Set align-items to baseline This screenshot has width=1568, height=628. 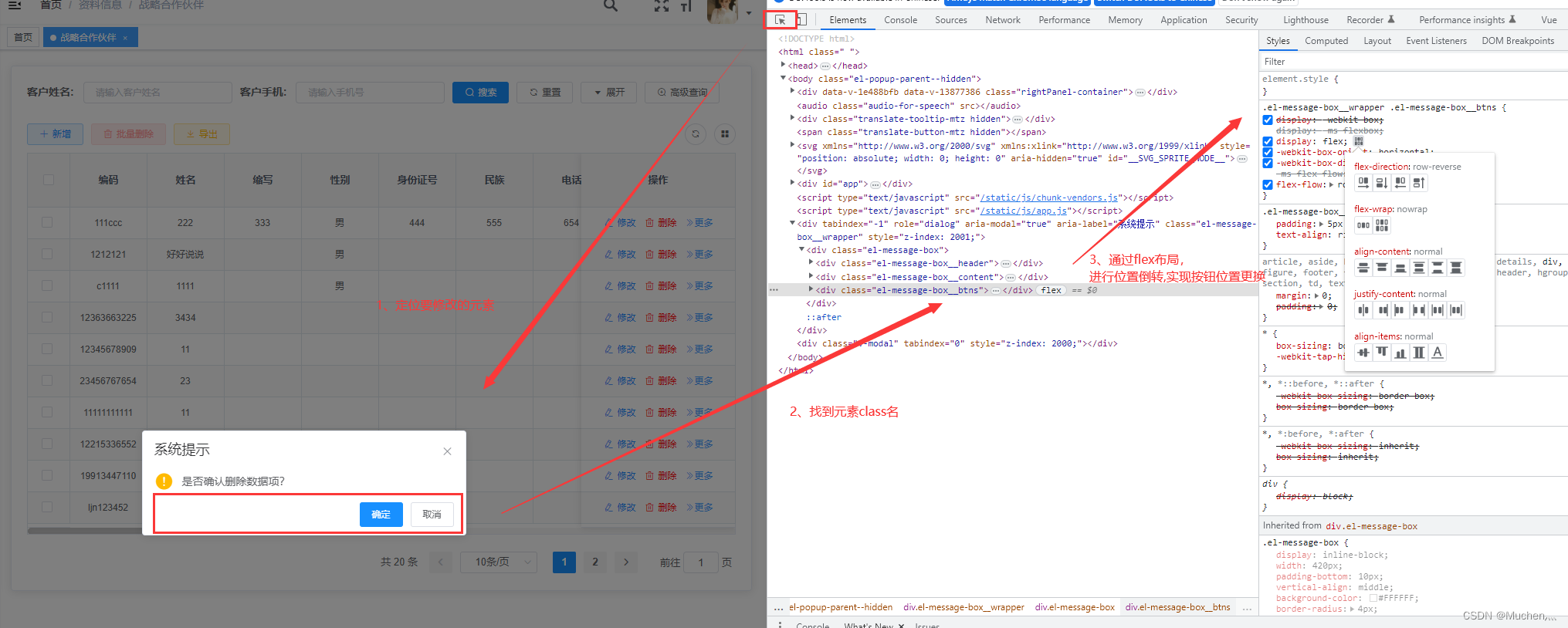(1438, 353)
